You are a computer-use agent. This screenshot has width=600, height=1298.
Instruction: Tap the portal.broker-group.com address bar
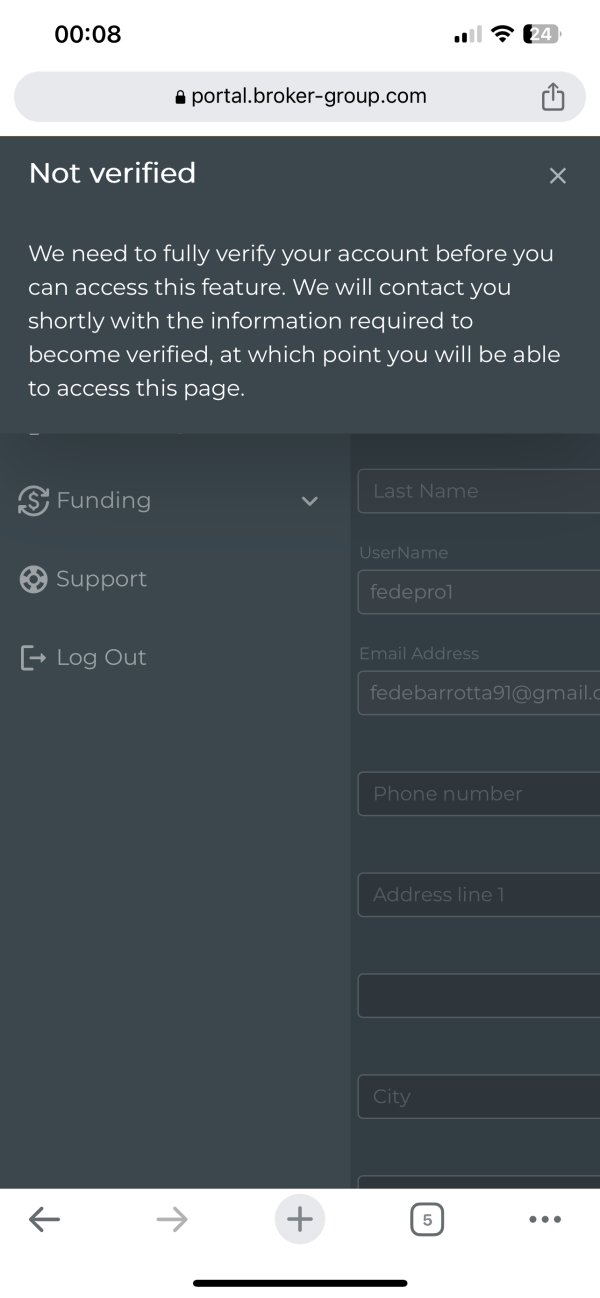(x=300, y=97)
